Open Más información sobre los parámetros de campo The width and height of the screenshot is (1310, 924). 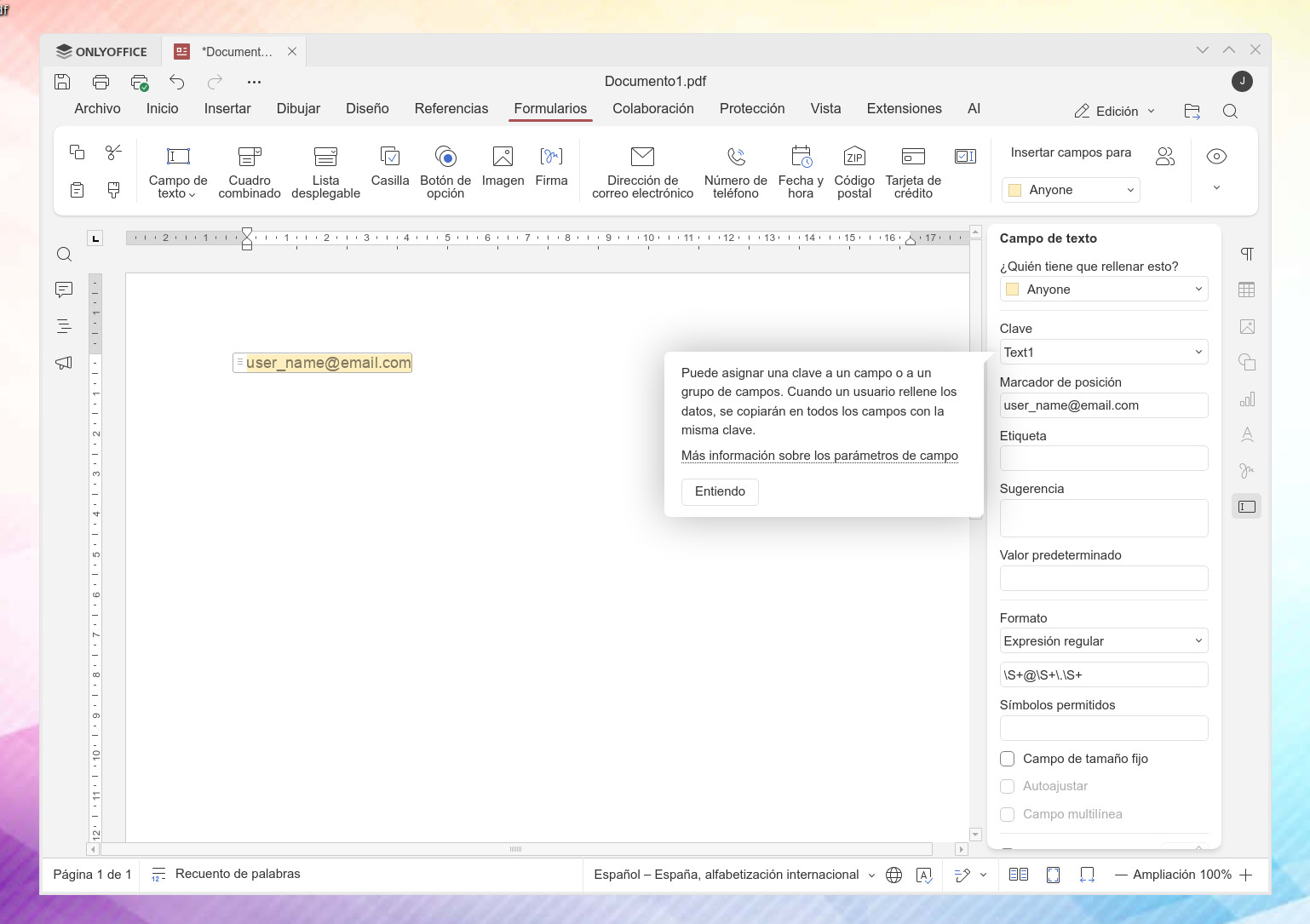coord(819,456)
